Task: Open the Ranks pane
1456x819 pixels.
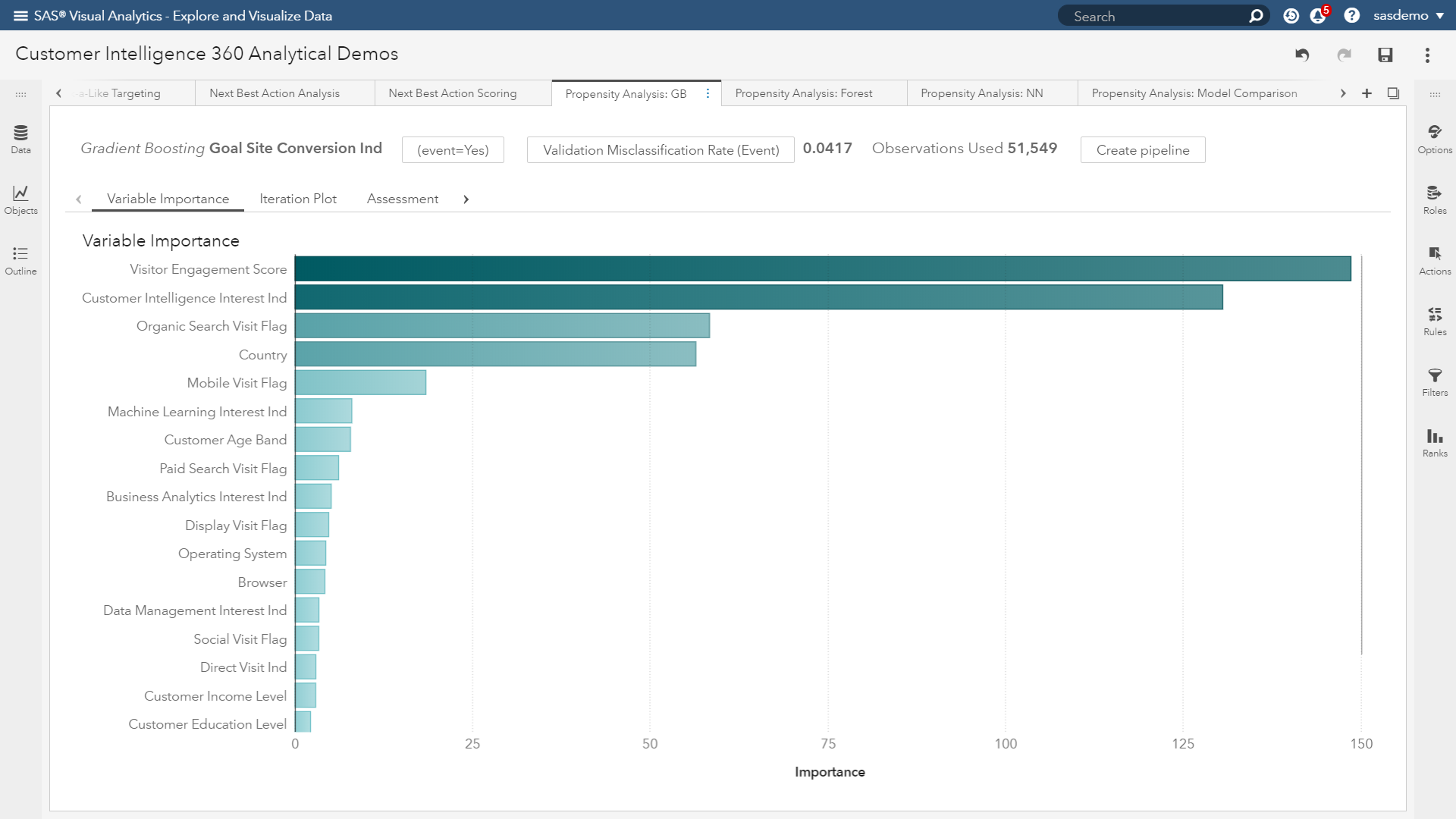Action: pos(1434,442)
